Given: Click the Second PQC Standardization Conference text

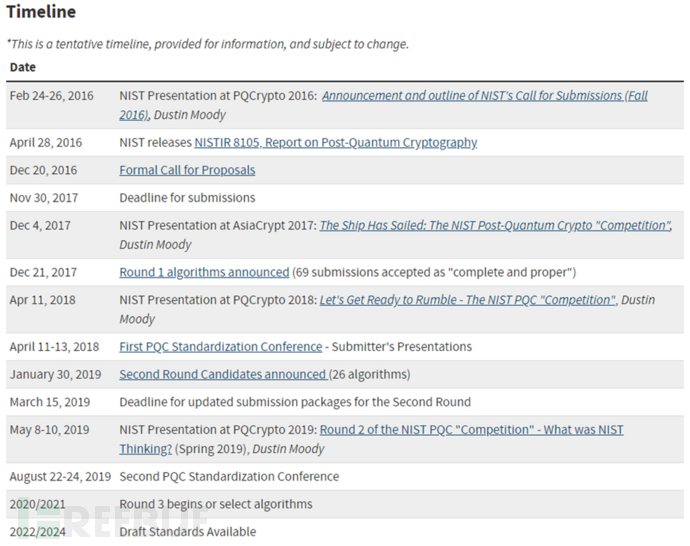Looking at the screenshot, I should (229, 476).
